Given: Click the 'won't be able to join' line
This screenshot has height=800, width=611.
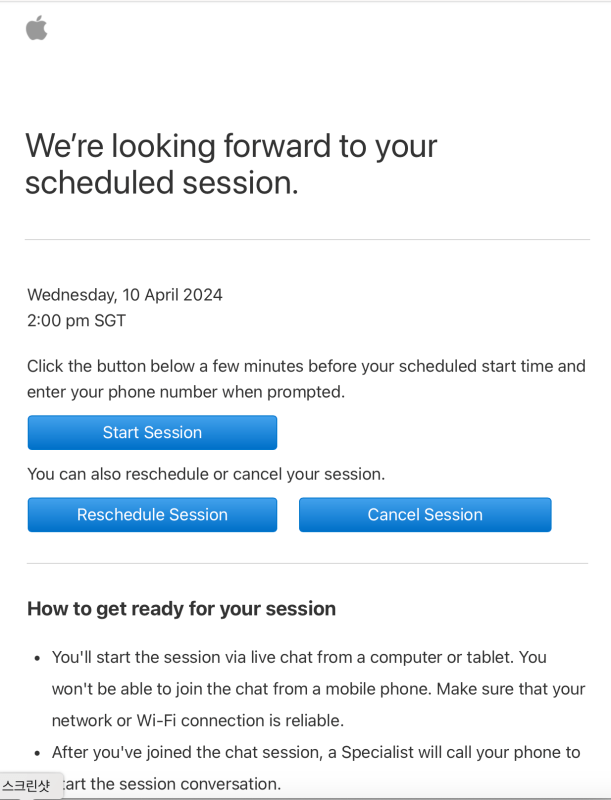Looking at the screenshot, I should [x=318, y=690].
